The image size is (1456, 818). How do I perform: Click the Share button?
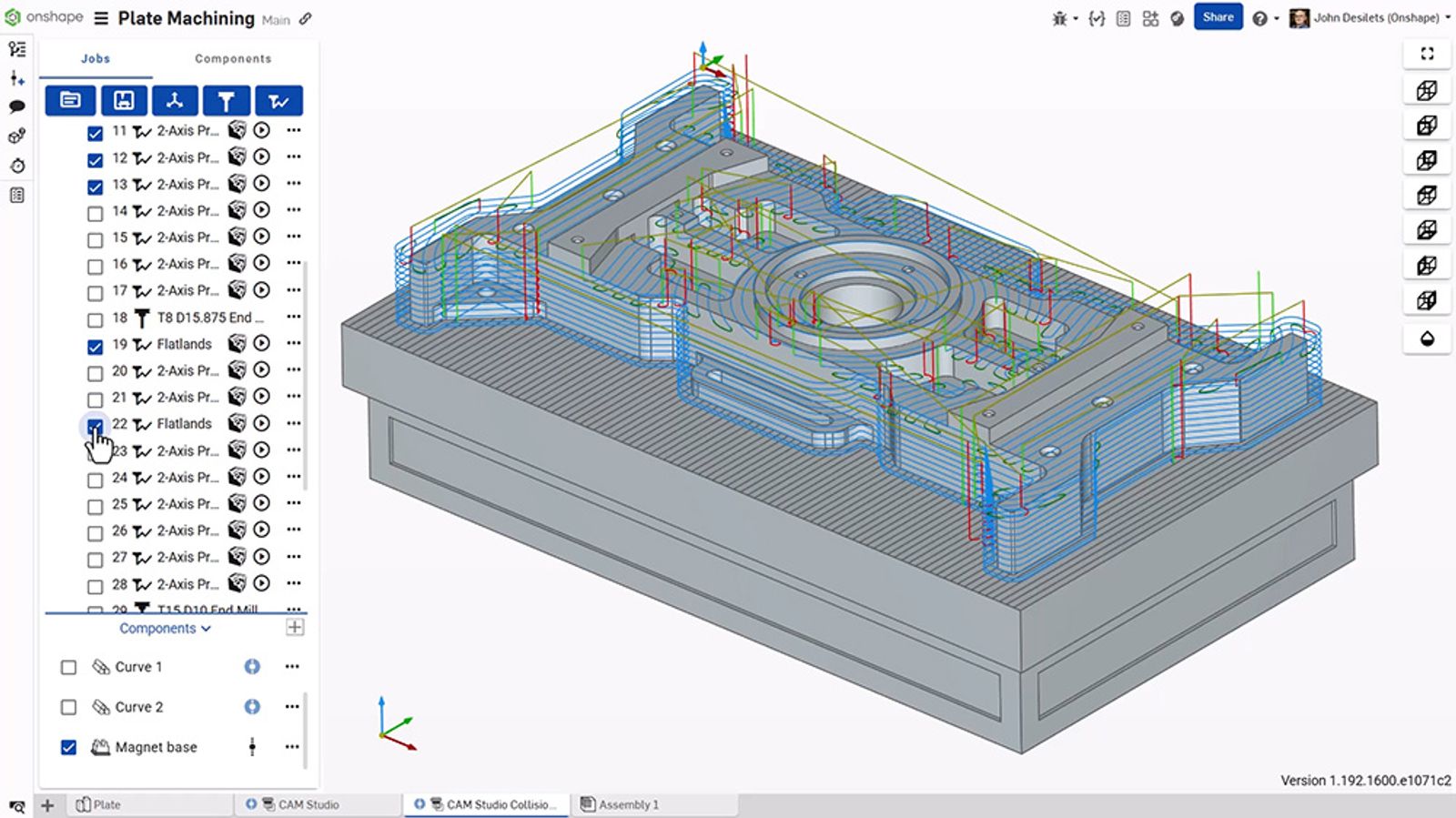click(1218, 17)
